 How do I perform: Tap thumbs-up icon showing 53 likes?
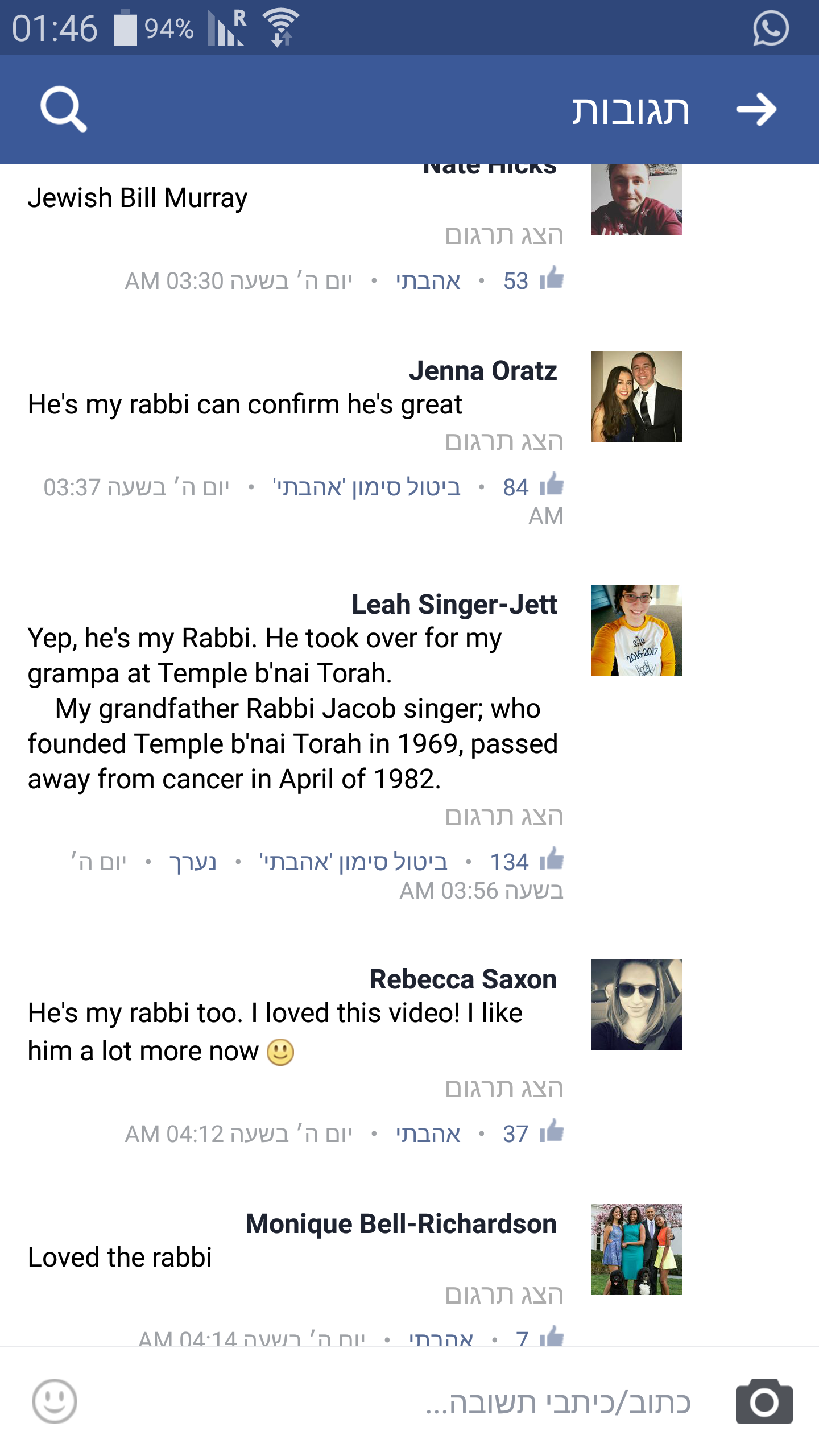[551, 280]
